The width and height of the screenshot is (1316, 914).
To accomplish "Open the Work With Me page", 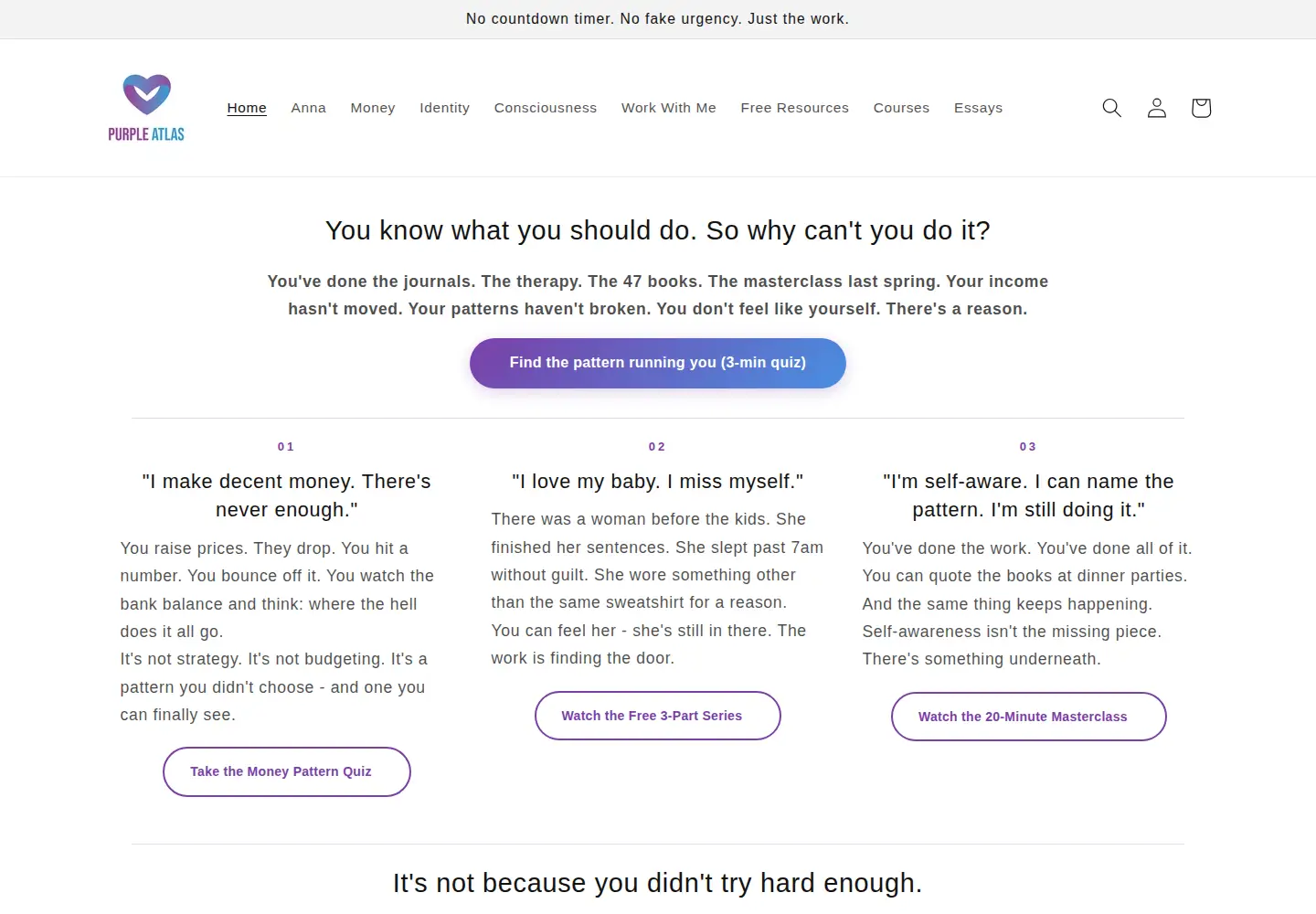I will click(669, 108).
